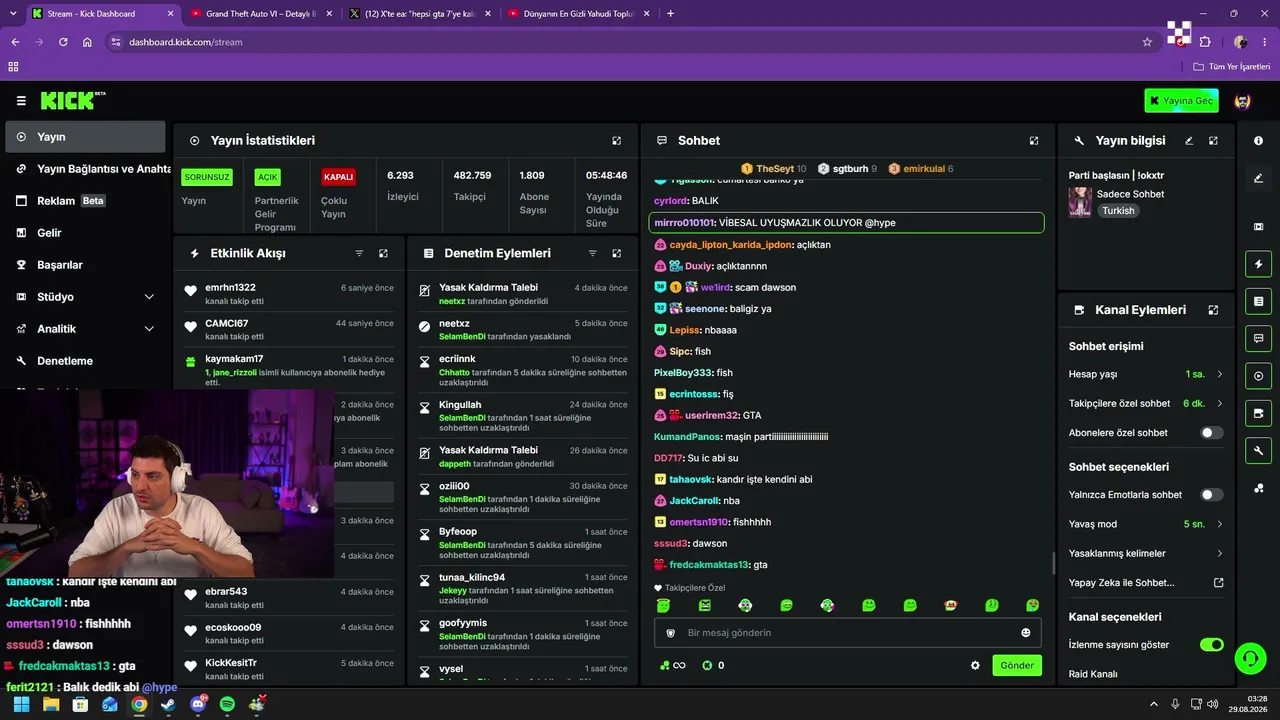
Task: Select the play-circle icon in the right sidebar
Action: pyautogui.click(x=1258, y=376)
